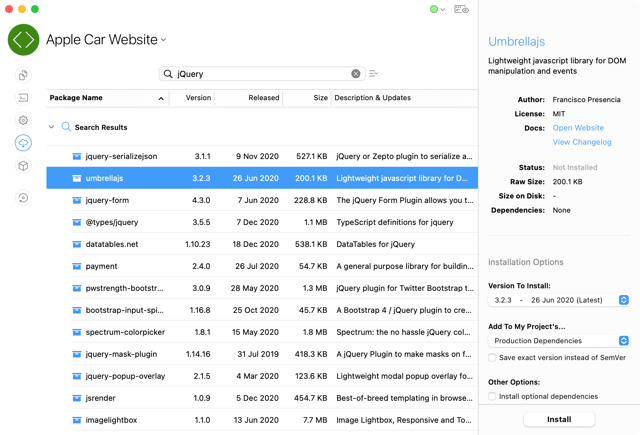Viewport: 640px width, 435px height.
Task: Click the preview eye window icon
Action: tap(461, 9)
